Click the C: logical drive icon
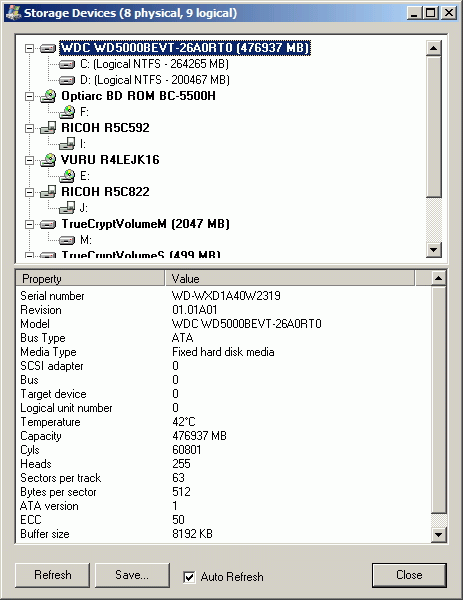Screen dimensions: 463x600 click(x=67, y=64)
